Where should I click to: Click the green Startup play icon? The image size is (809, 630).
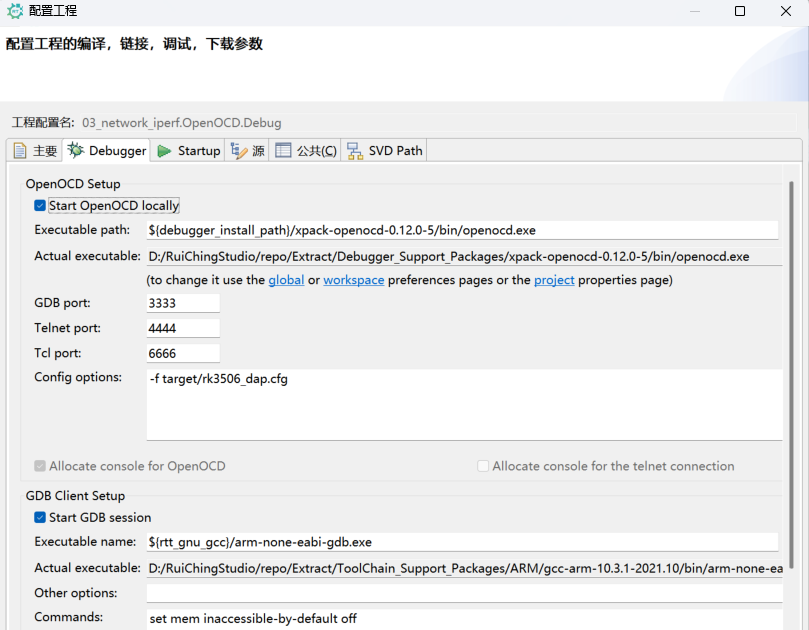point(164,151)
